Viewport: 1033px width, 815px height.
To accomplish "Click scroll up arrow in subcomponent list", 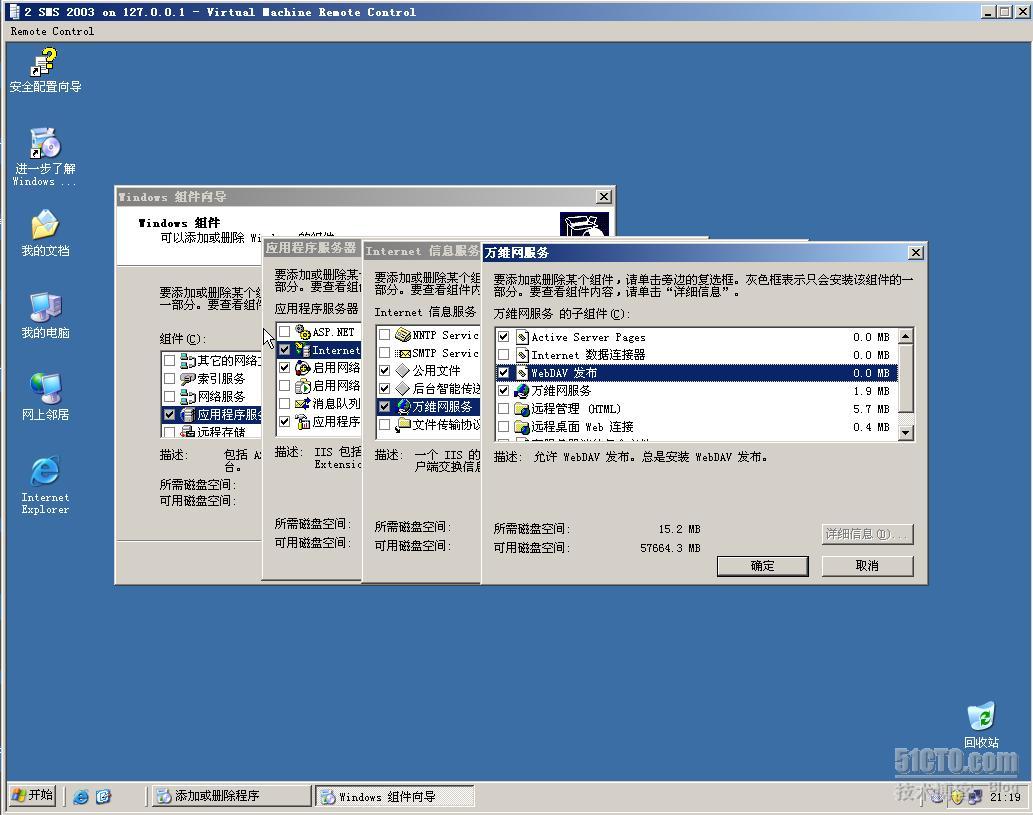I will coord(906,336).
